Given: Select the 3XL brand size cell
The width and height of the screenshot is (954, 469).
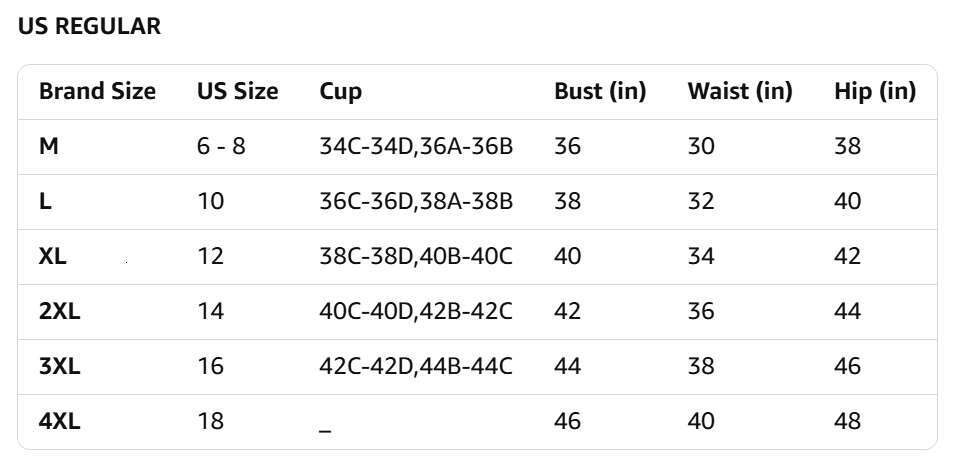Looking at the screenshot, I should 59,366.
